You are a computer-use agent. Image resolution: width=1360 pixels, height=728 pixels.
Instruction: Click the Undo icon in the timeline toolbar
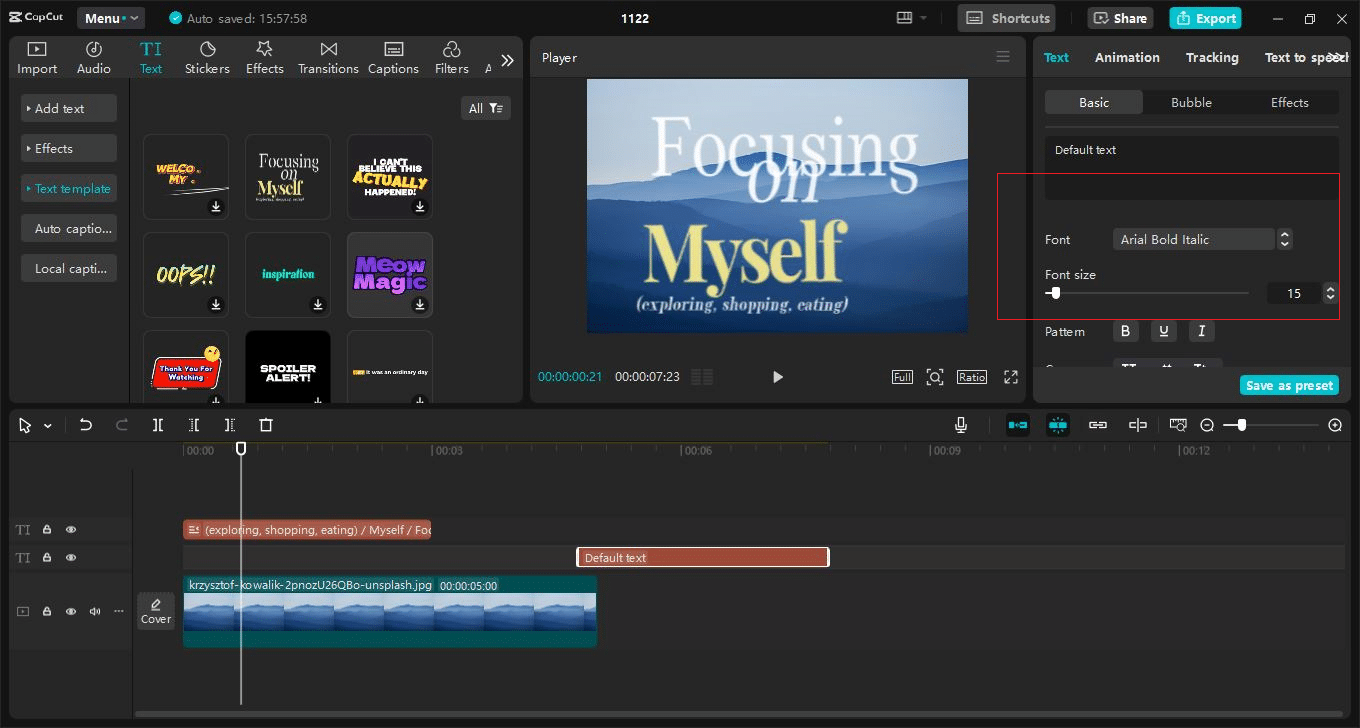click(85, 424)
